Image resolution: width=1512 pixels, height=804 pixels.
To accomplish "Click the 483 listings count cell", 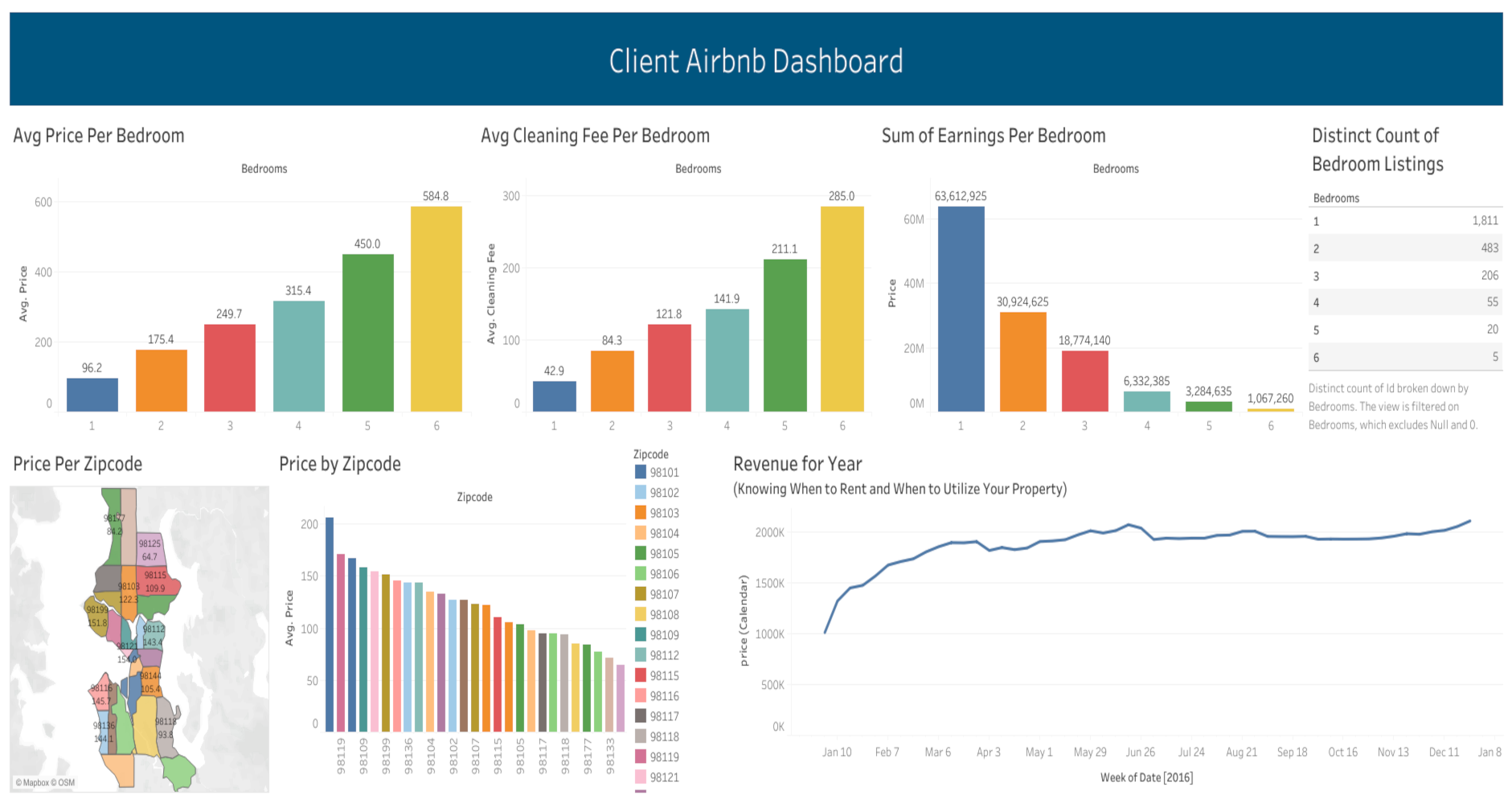I will click(x=1489, y=248).
